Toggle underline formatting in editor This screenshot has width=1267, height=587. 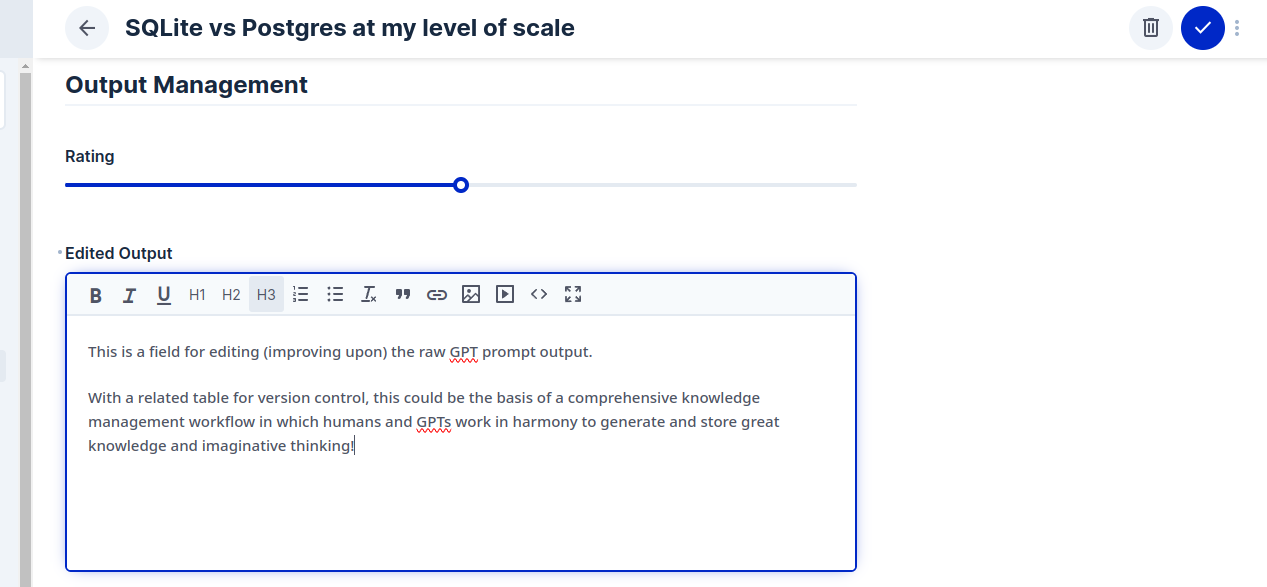164,295
